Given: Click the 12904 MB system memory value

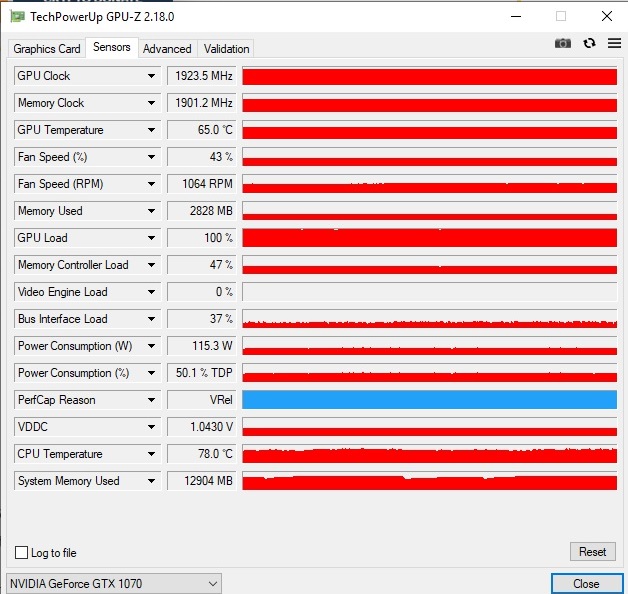Looking at the screenshot, I should [x=201, y=481].
